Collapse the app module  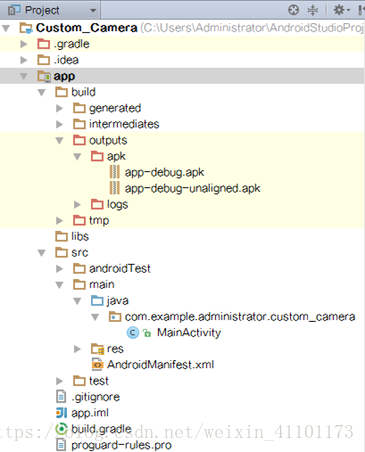(x=24, y=76)
